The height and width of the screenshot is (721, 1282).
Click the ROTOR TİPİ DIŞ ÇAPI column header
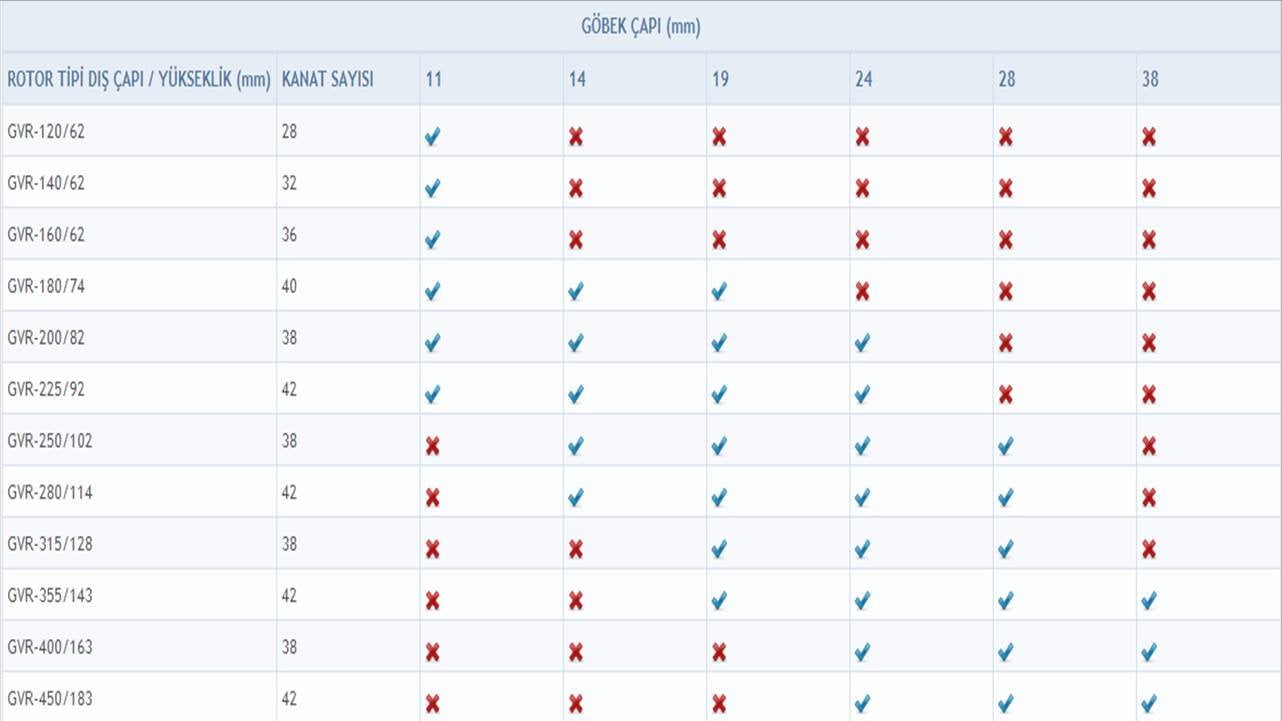139,79
